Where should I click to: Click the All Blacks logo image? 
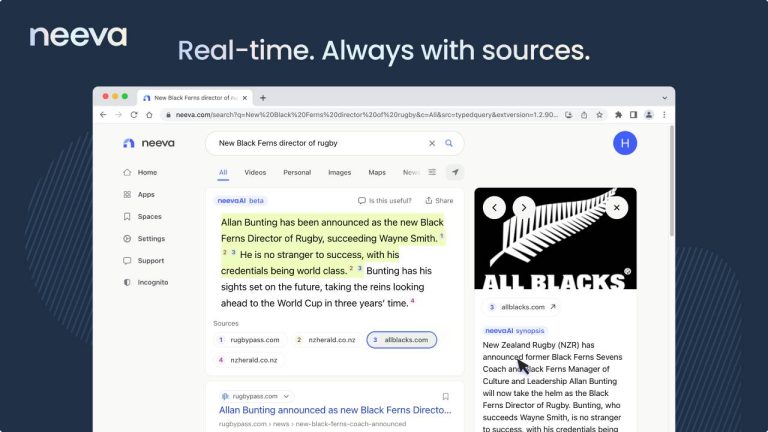pos(555,239)
